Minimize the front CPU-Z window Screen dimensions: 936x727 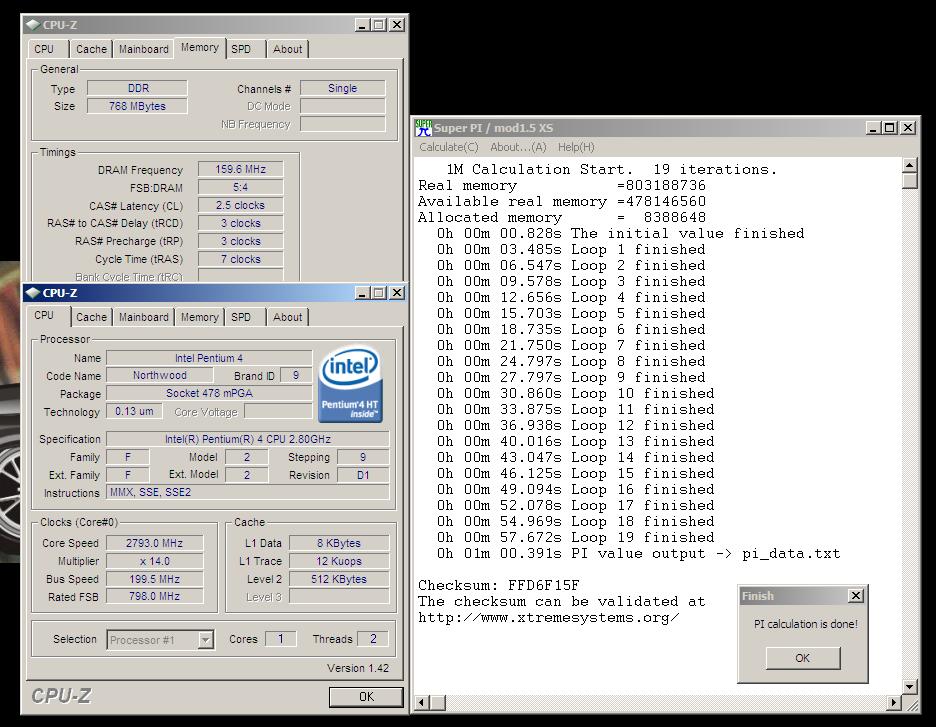click(x=362, y=292)
